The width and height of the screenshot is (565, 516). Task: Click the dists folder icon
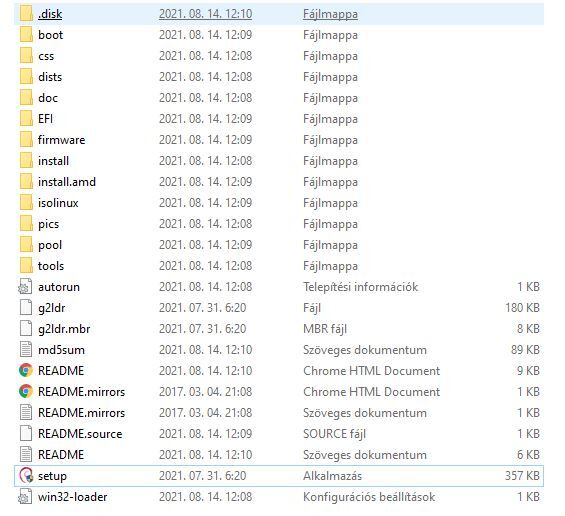[26, 77]
